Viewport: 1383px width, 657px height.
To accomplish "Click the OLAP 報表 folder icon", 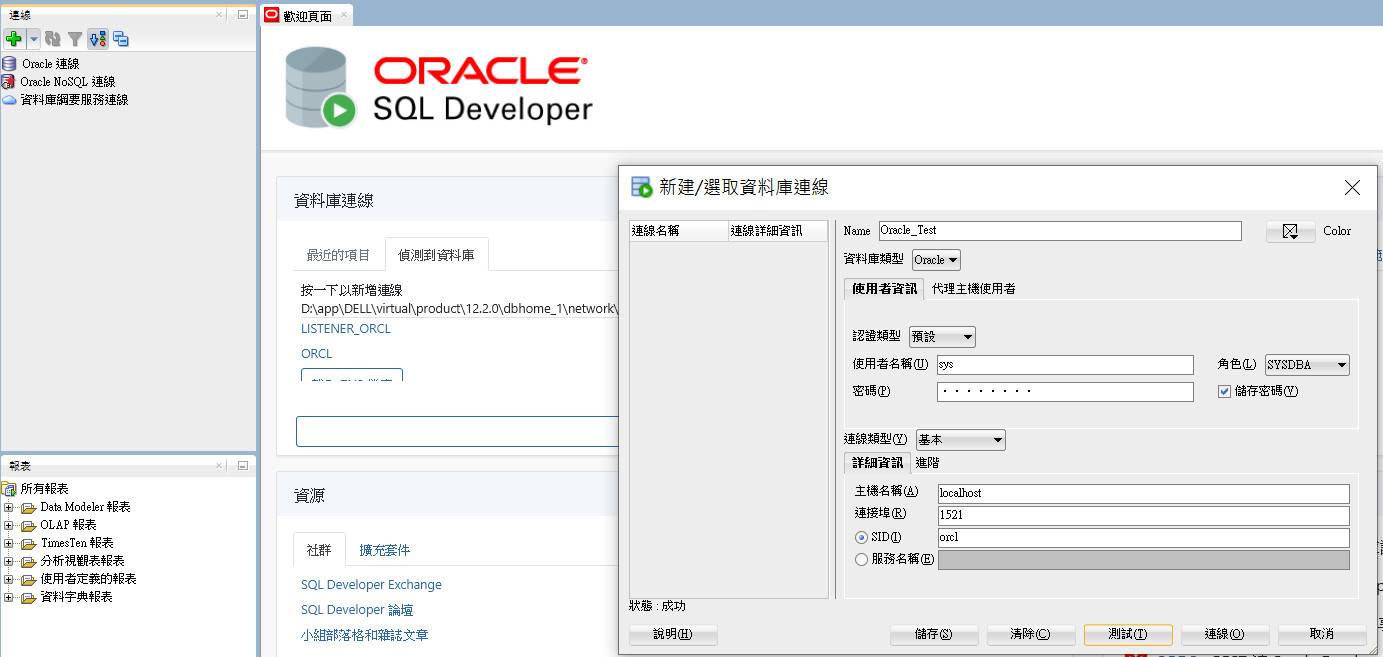I will (x=28, y=525).
